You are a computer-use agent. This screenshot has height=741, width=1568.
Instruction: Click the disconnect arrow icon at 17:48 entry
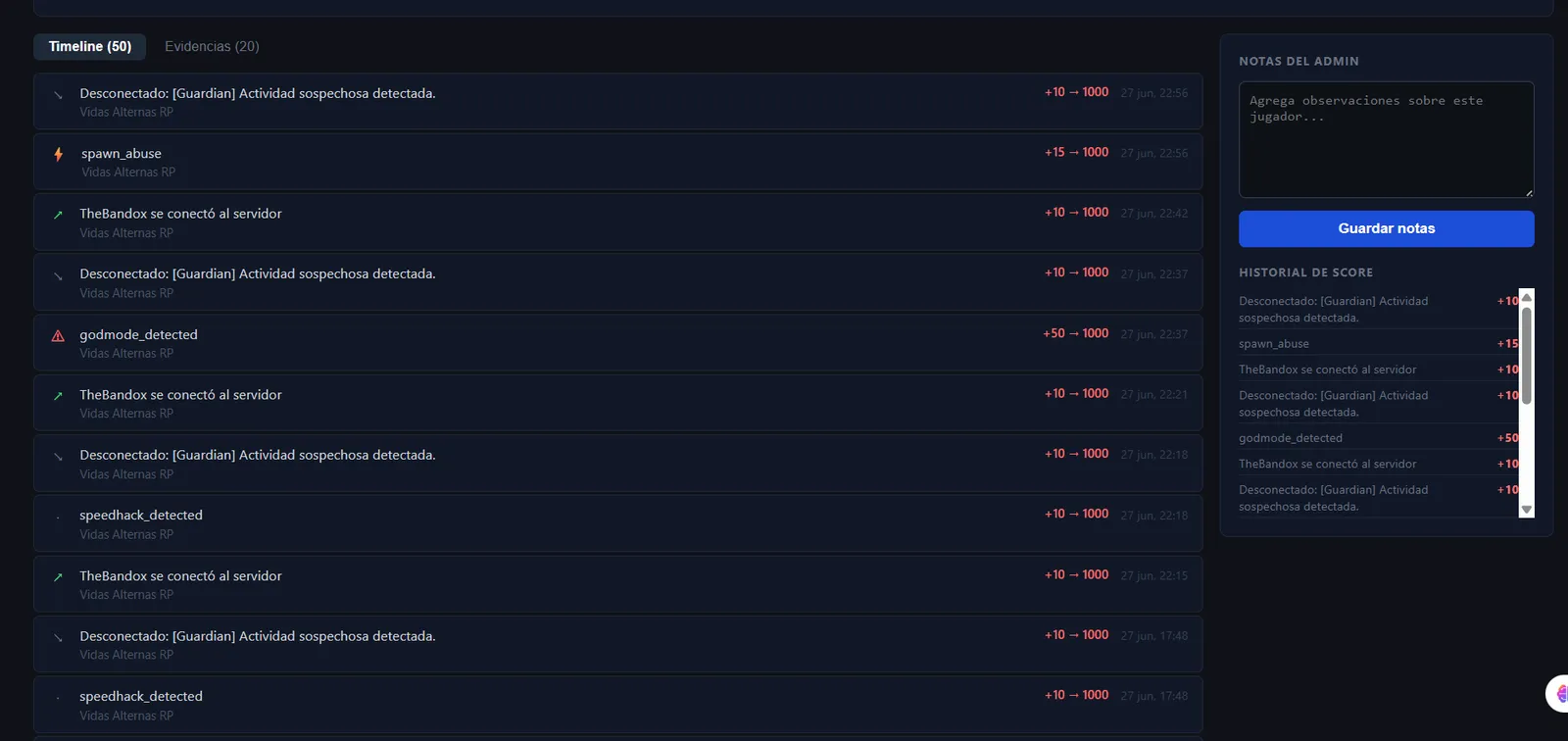pyautogui.click(x=58, y=638)
